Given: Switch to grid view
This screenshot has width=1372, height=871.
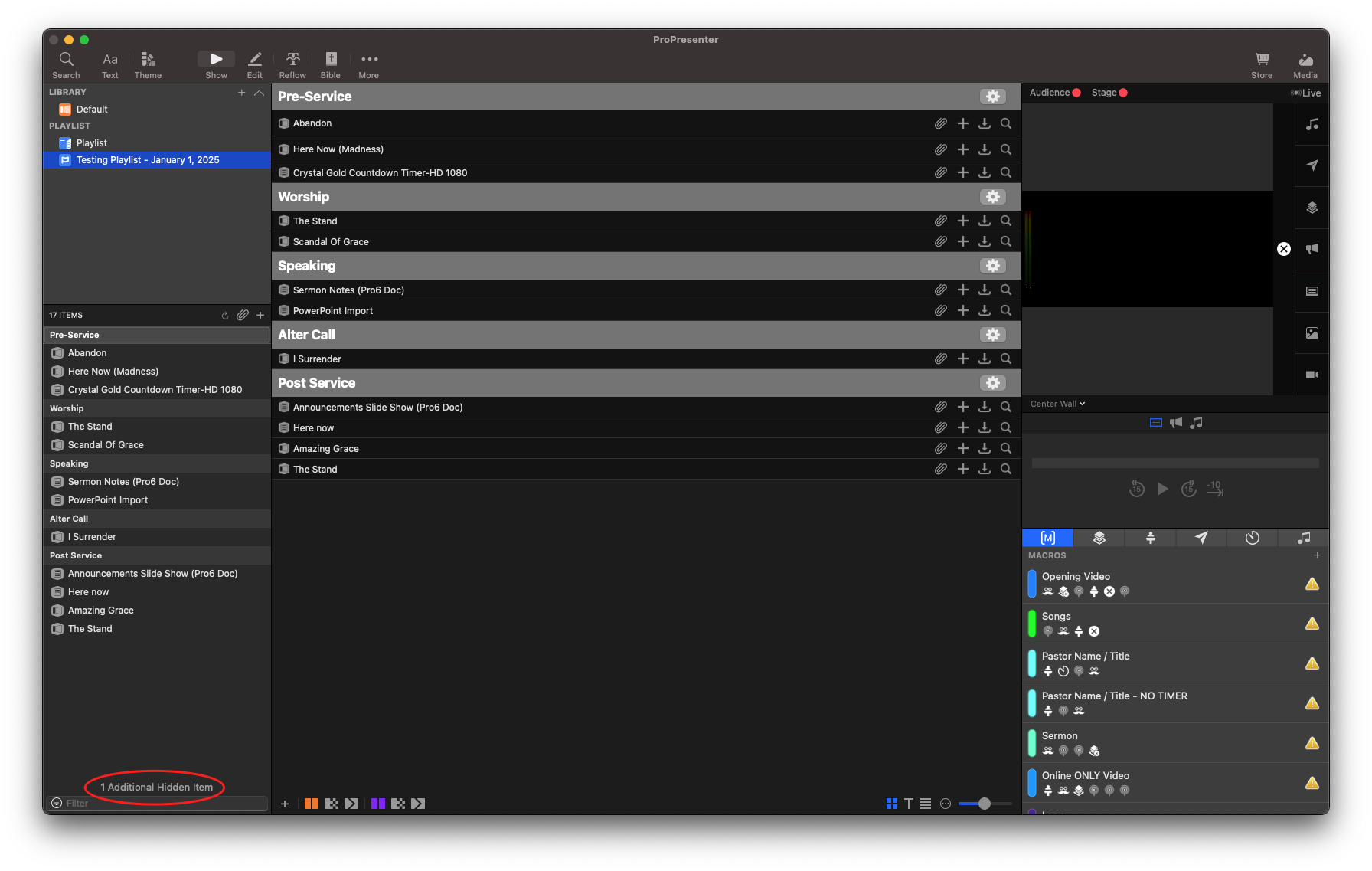Looking at the screenshot, I should pos(892,804).
